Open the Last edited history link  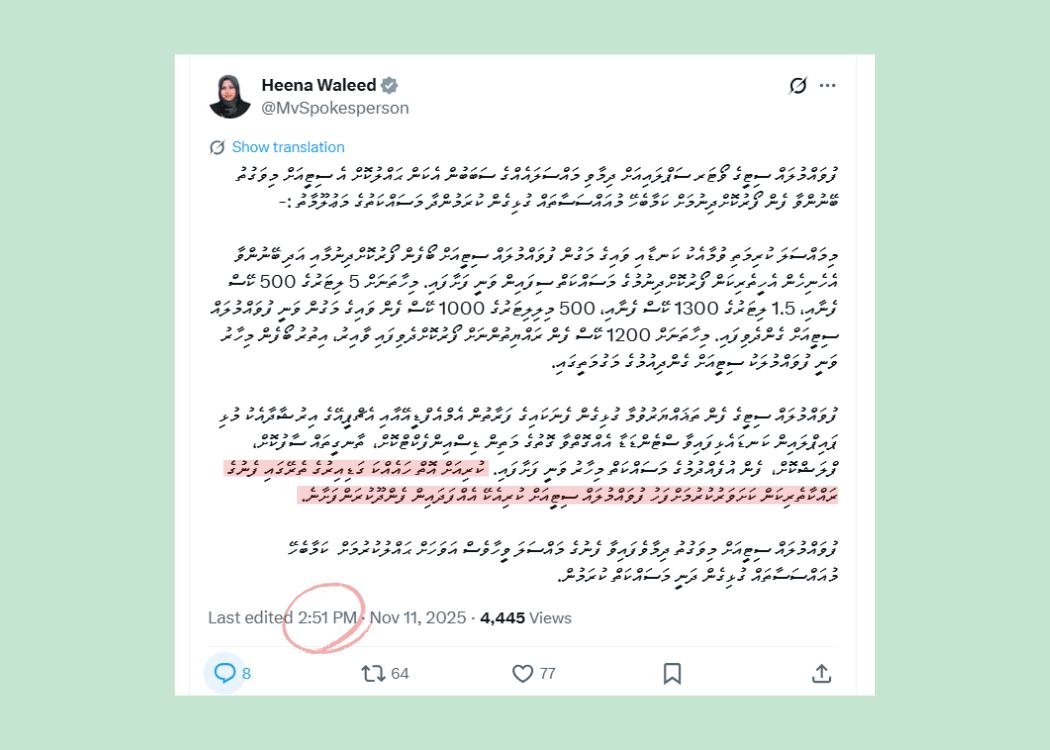click(251, 617)
